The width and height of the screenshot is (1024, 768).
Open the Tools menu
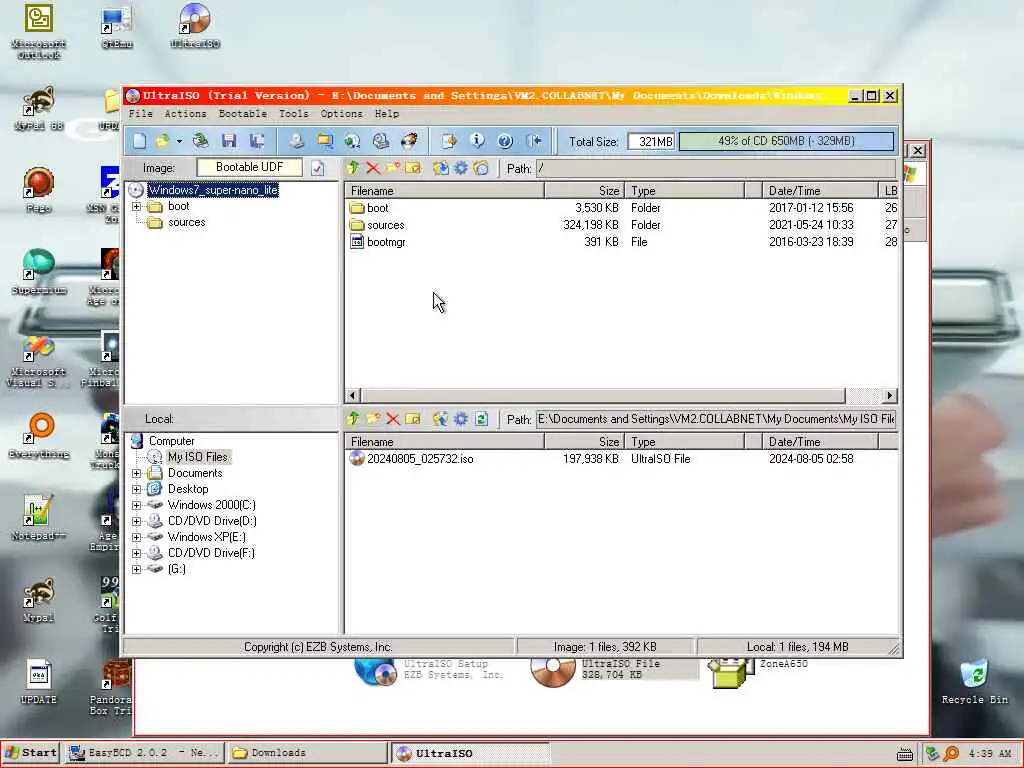click(294, 114)
